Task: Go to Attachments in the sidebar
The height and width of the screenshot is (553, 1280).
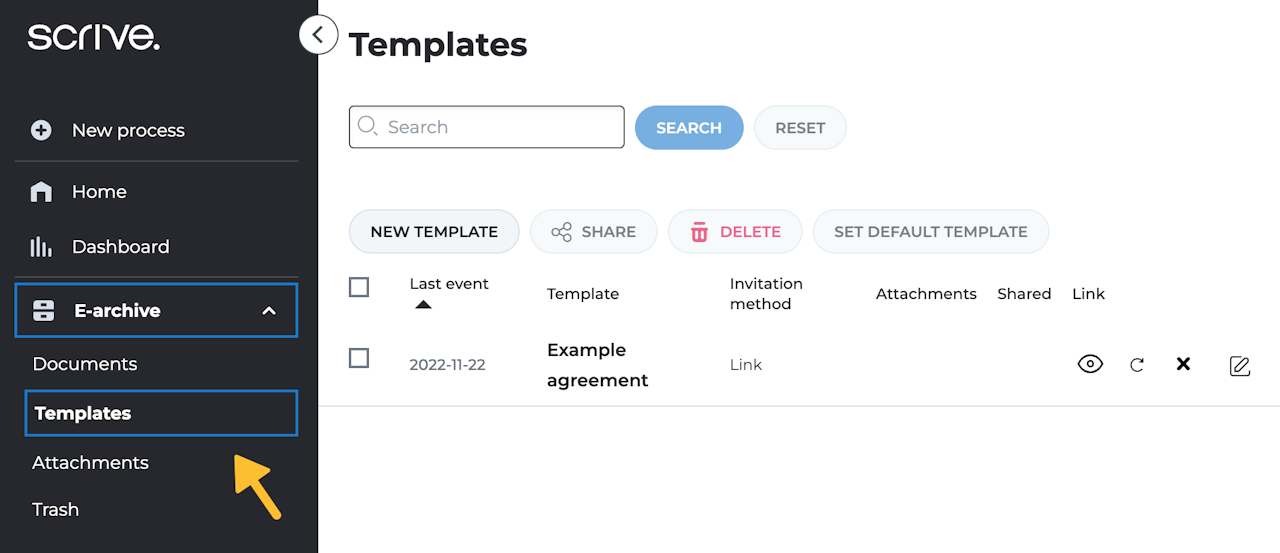Action: 90,463
